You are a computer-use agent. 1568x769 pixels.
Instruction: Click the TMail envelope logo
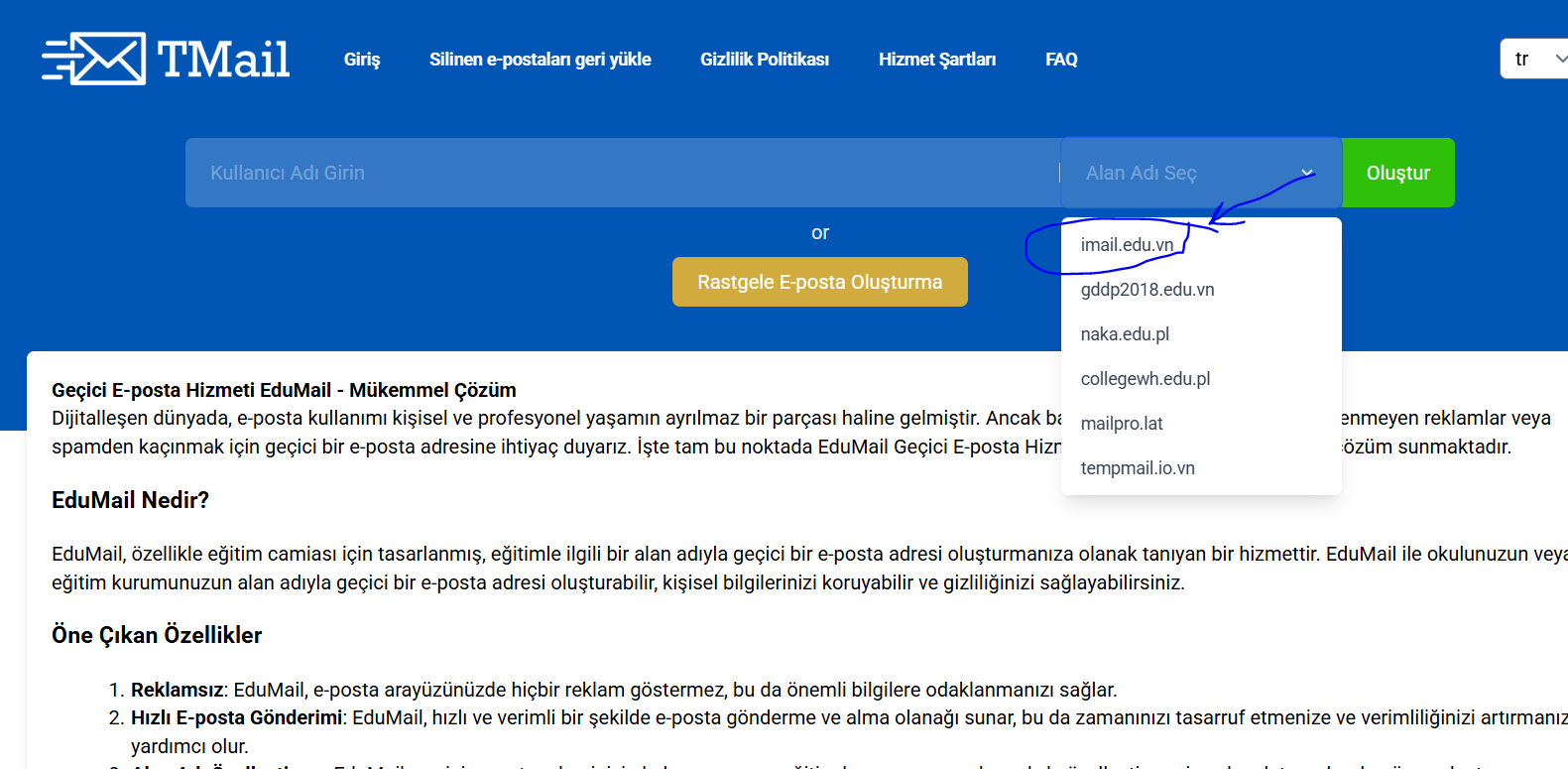tap(166, 59)
